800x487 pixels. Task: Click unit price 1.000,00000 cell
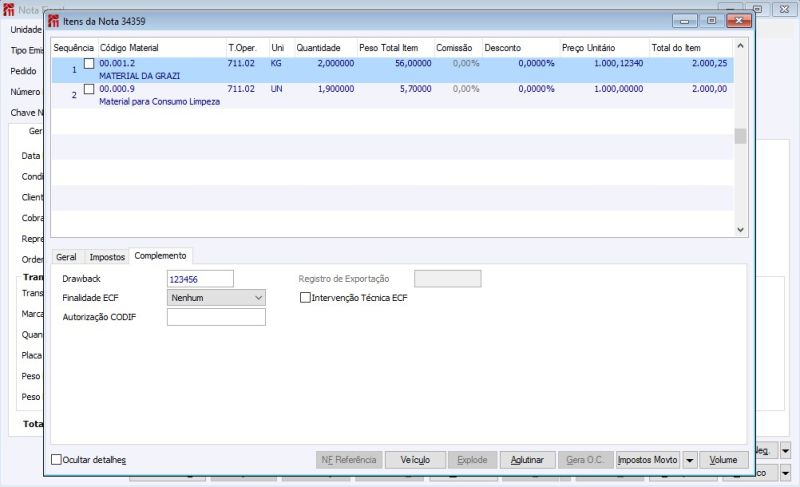[x=618, y=89]
